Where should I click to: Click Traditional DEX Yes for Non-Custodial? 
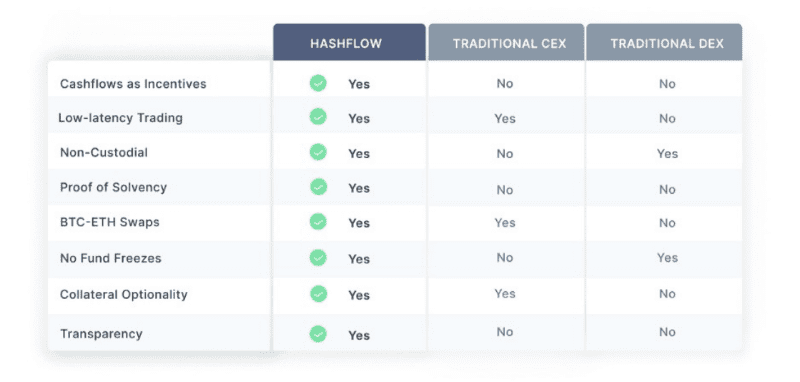coord(667,154)
